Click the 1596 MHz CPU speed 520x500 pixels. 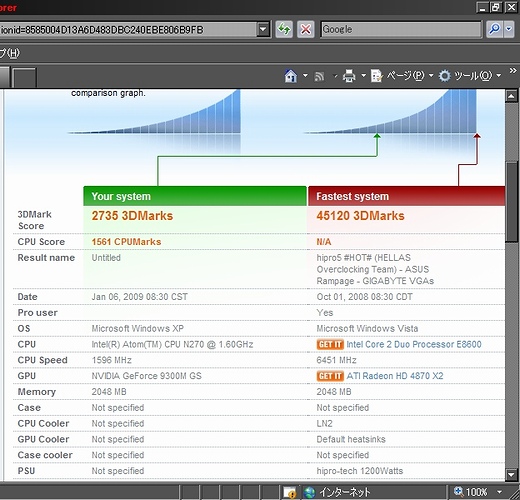click(112, 360)
